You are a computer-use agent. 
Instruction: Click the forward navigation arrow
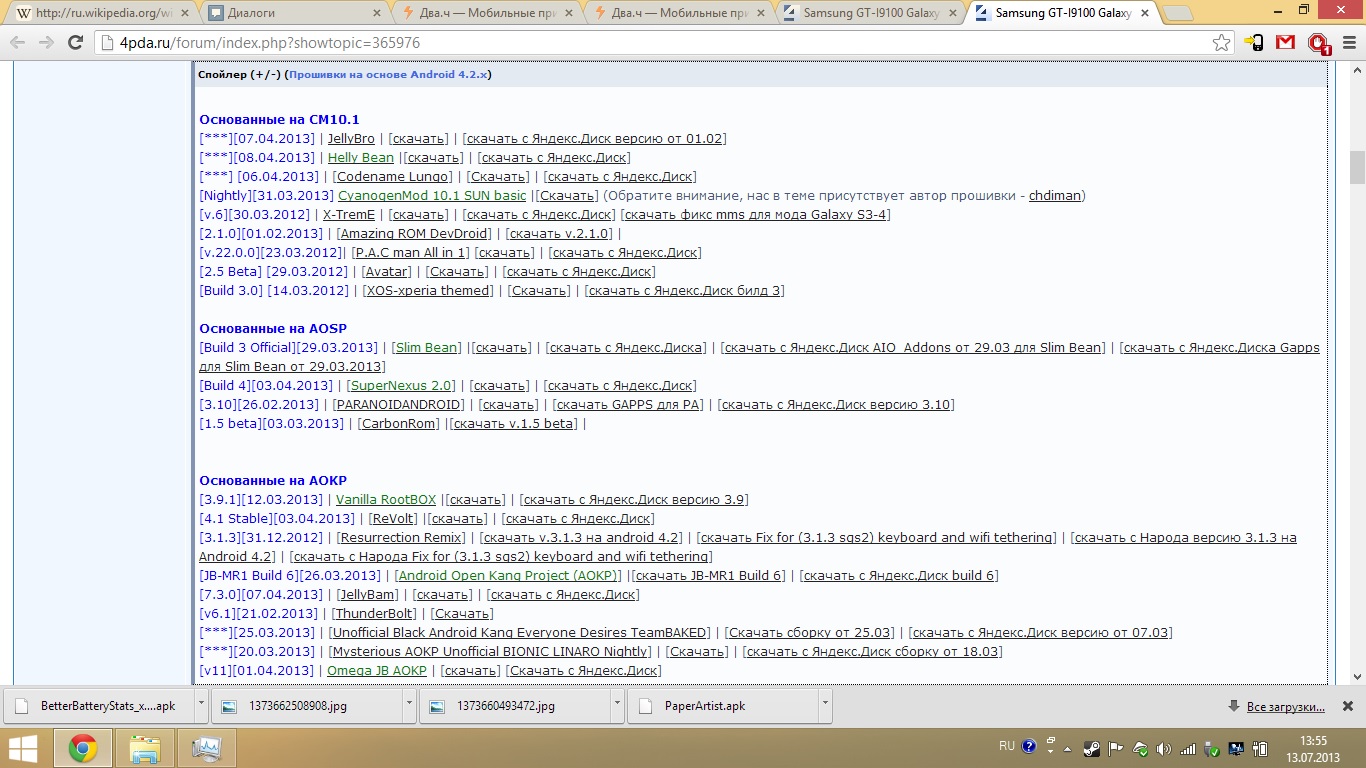coord(46,43)
